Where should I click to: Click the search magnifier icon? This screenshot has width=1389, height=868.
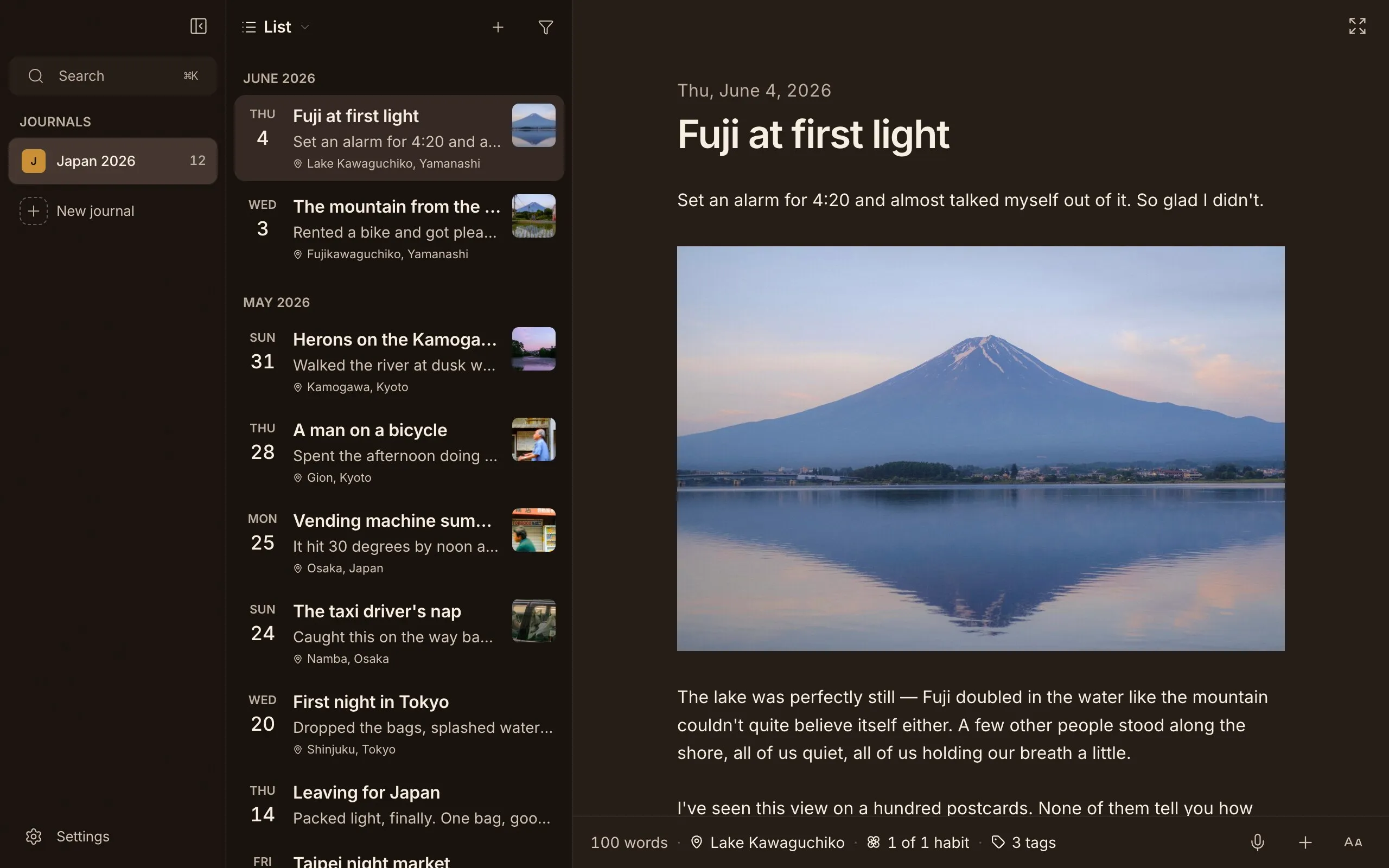coord(36,76)
